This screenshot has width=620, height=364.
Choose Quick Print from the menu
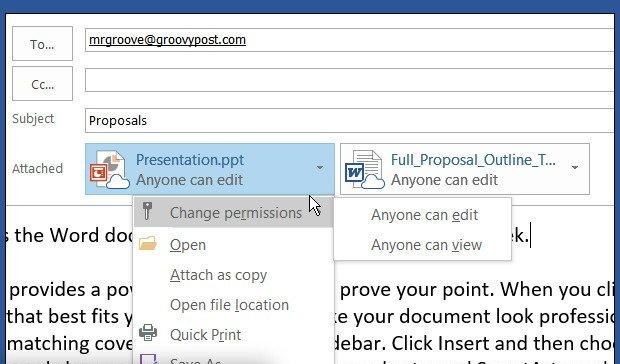[x=233, y=335]
